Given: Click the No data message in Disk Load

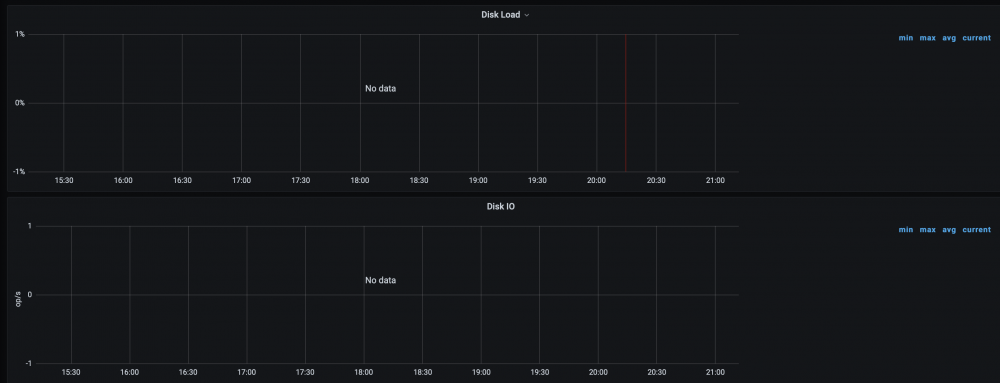Looking at the screenshot, I should coord(380,89).
